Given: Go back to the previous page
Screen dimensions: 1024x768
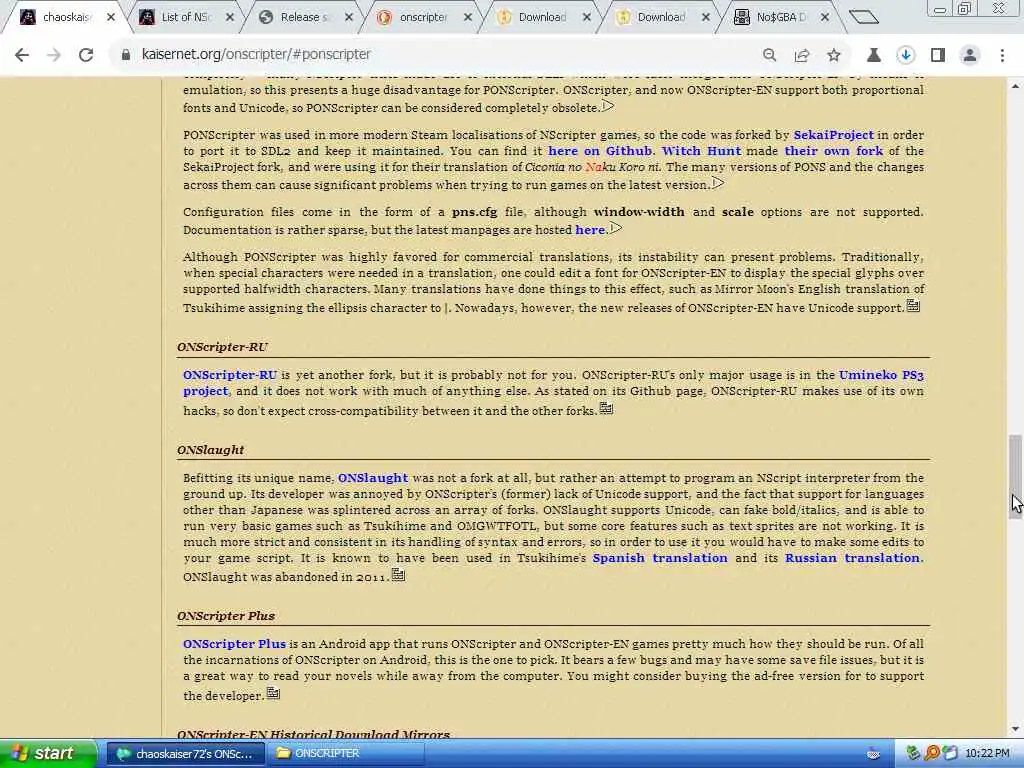Looking at the screenshot, I should [22, 55].
